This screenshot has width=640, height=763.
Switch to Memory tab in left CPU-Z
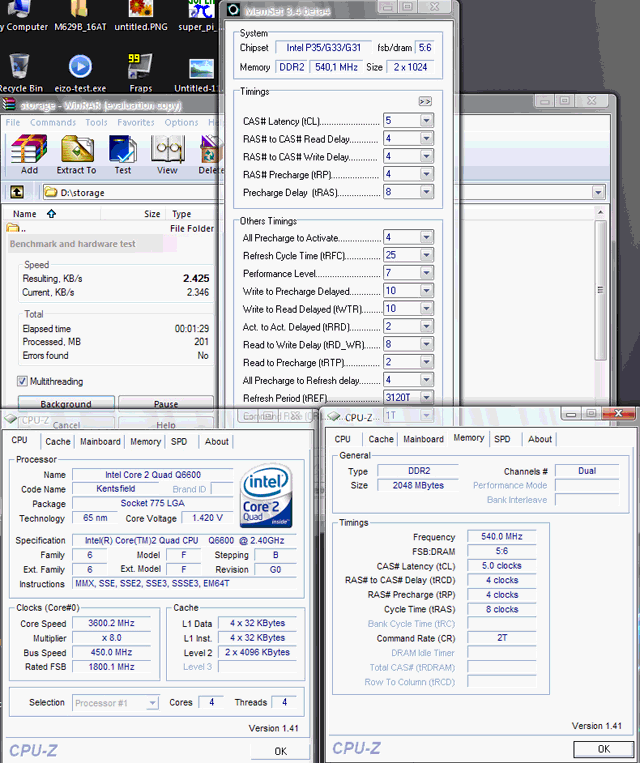145,441
